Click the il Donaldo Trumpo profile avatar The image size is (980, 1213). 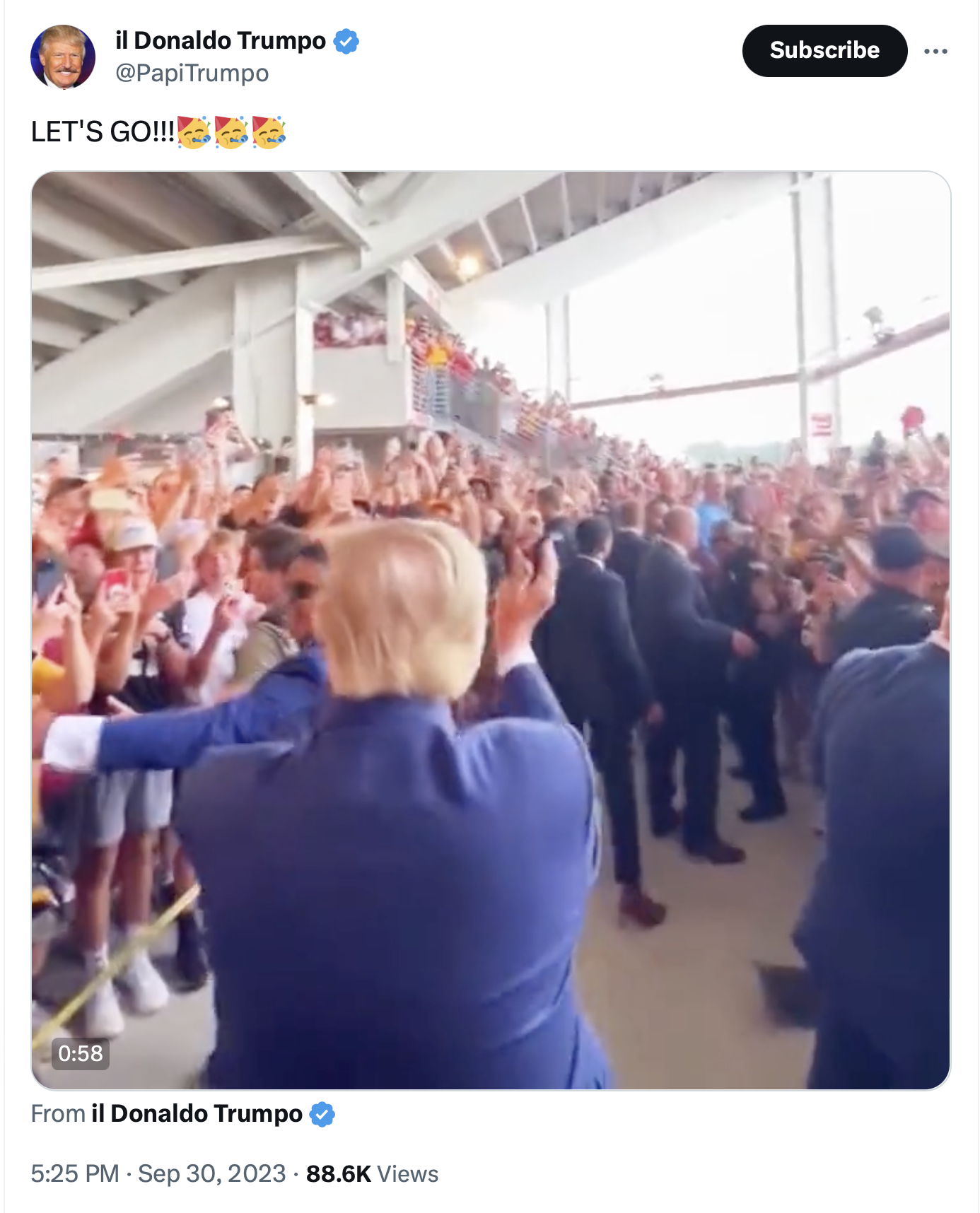tap(63, 57)
